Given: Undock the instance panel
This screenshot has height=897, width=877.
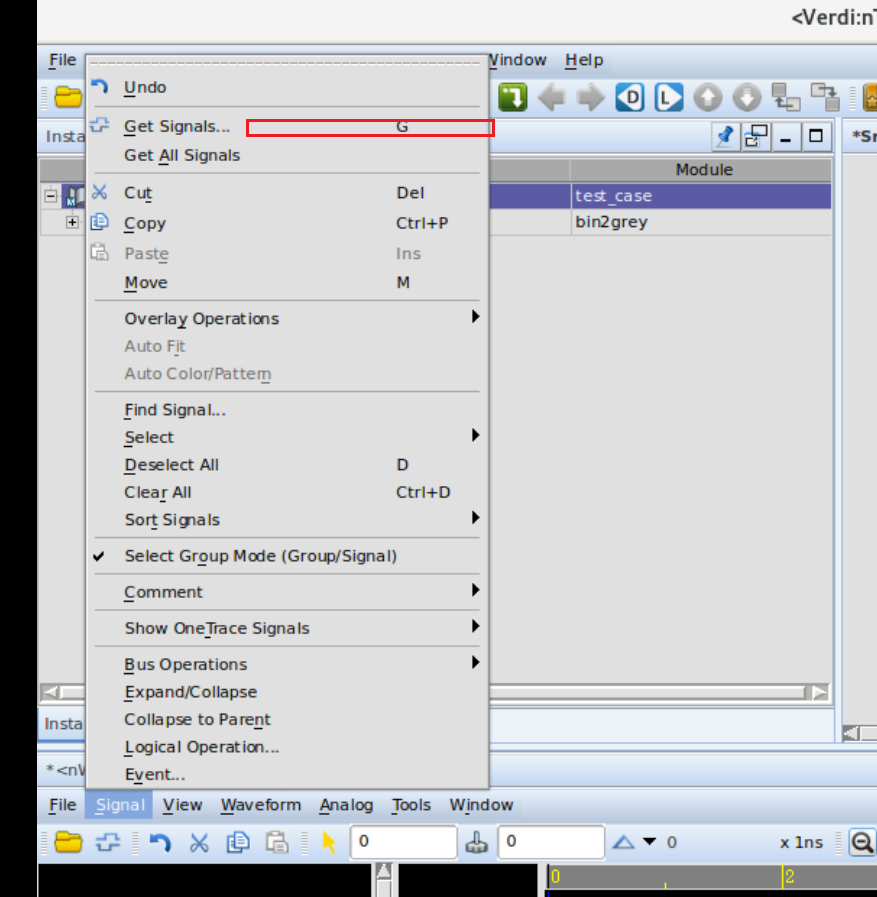Looking at the screenshot, I should (756, 137).
